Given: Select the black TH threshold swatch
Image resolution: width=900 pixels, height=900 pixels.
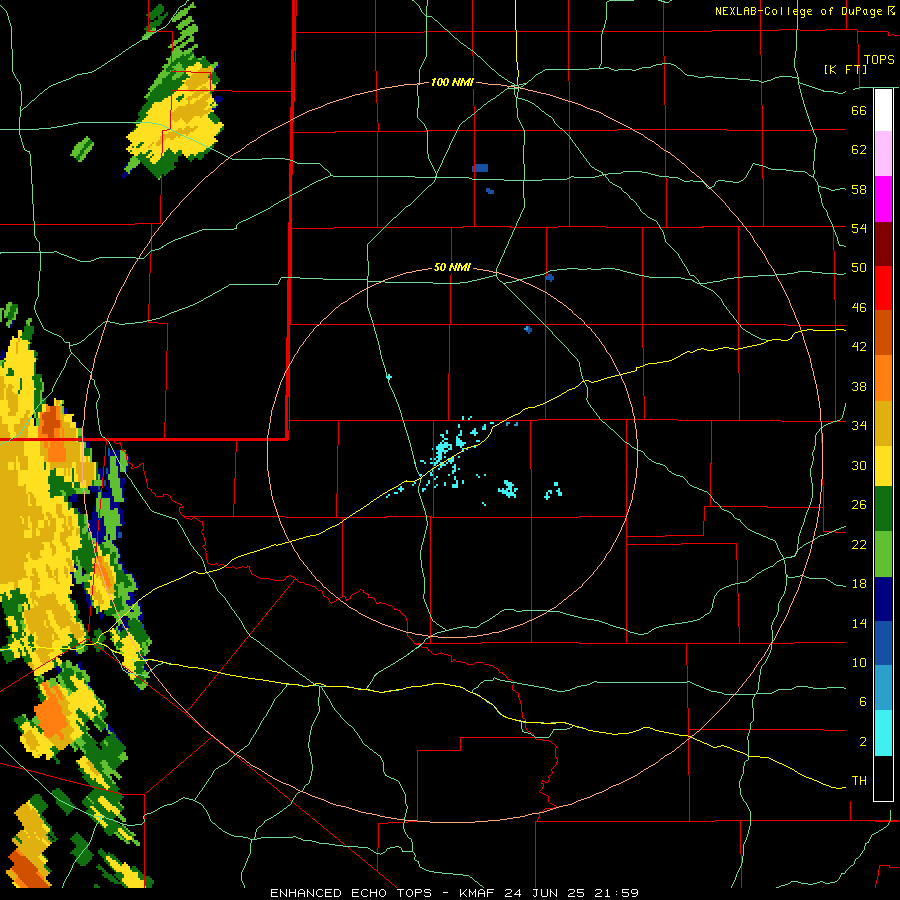Looking at the screenshot, I should click(883, 778).
